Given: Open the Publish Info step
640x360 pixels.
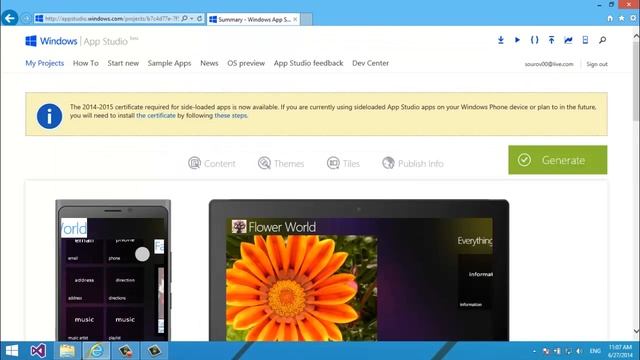Looking at the screenshot, I should [x=413, y=163].
